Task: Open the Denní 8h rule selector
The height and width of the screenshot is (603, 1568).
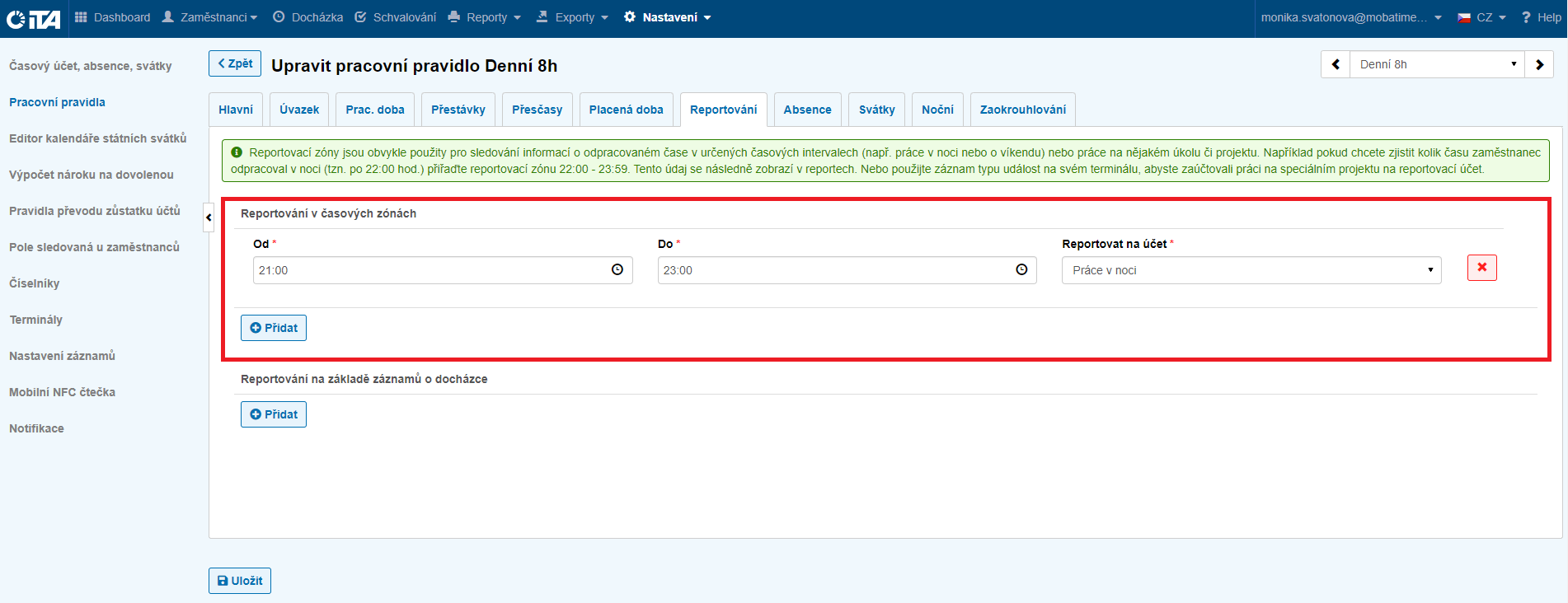Action: (x=1436, y=64)
